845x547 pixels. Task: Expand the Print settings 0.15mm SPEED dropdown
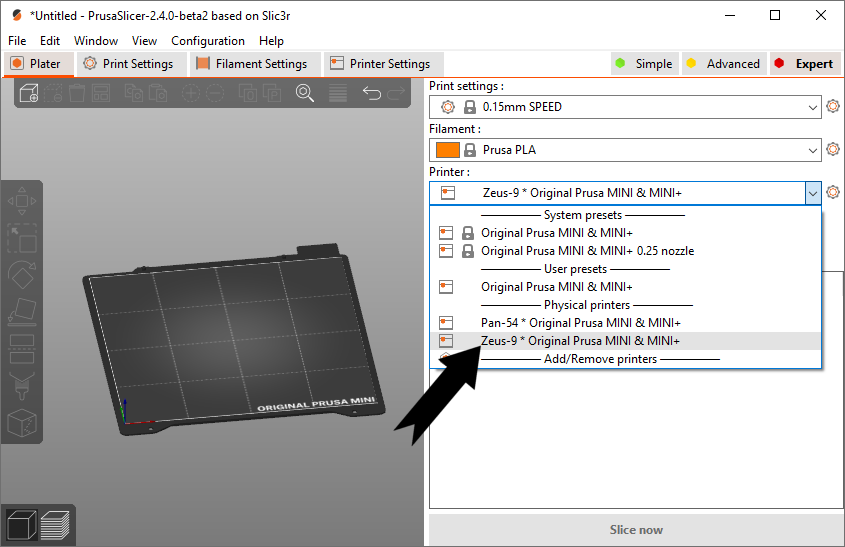coord(812,107)
